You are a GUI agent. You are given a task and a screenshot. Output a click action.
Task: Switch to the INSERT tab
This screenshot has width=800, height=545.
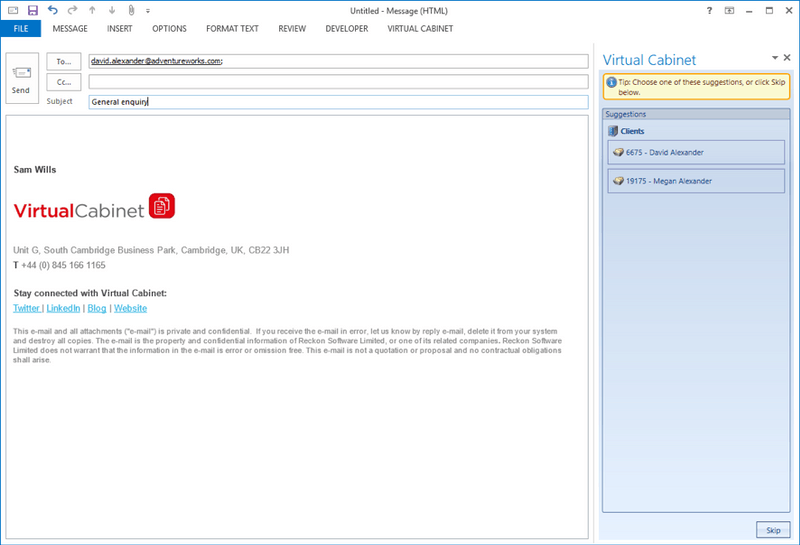[x=119, y=29]
